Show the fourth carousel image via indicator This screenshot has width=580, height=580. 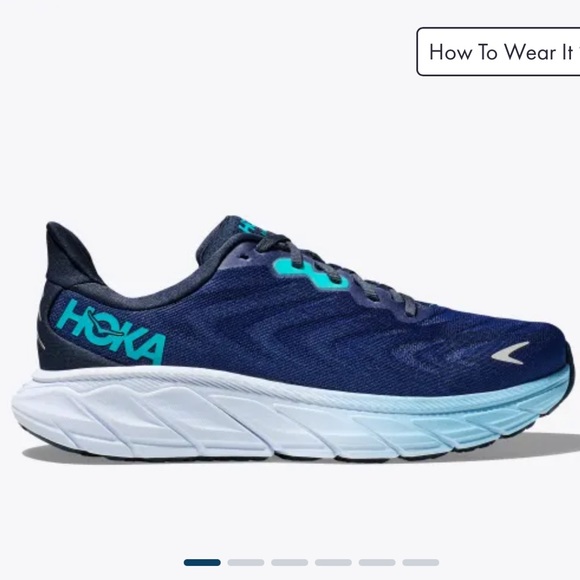[x=333, y=563]
